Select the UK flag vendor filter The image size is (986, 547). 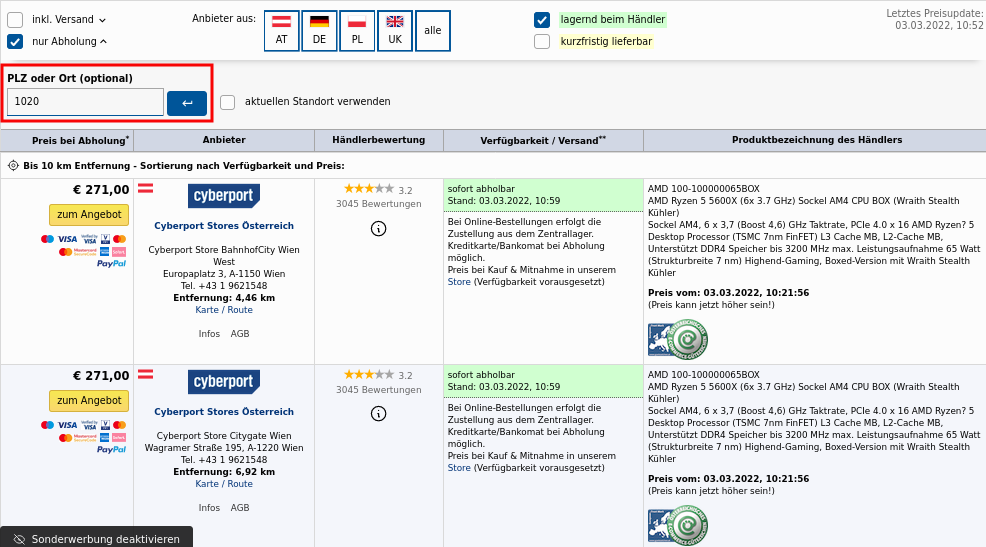coord(395,31)
